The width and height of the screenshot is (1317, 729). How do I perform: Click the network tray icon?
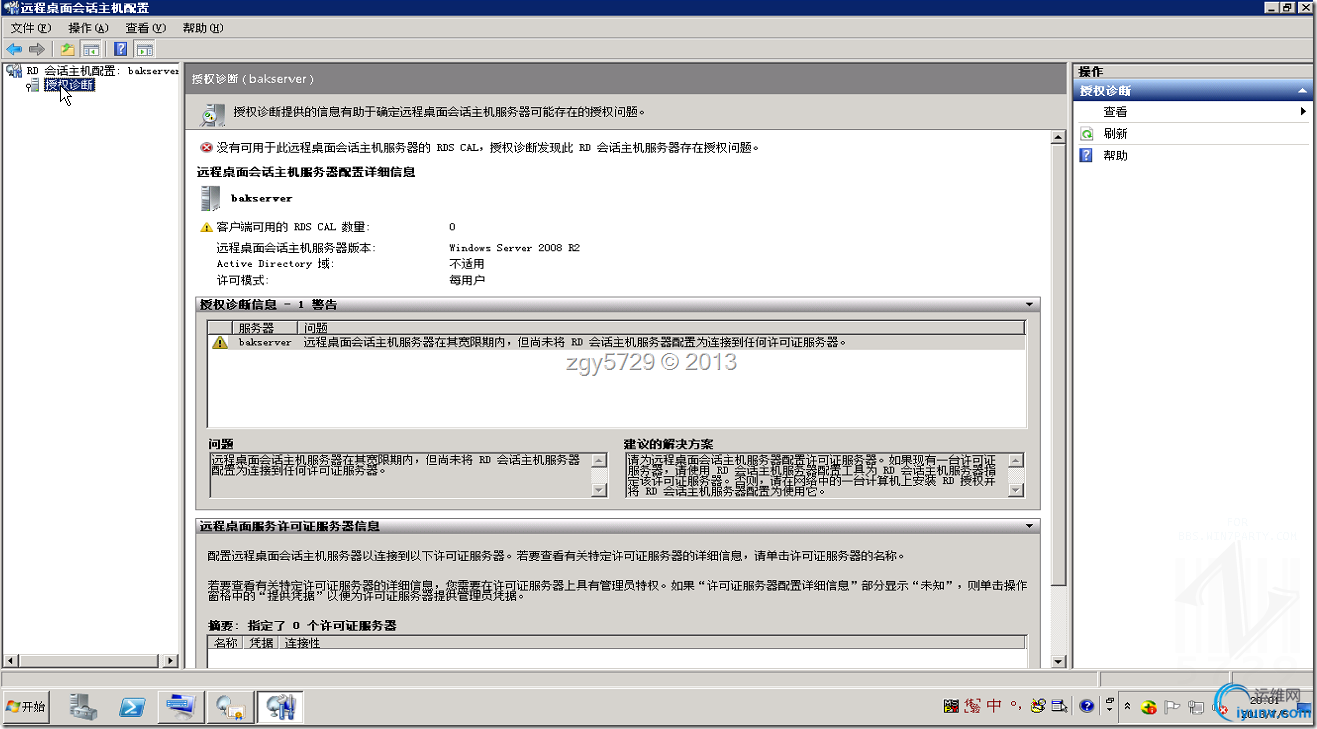coord(1196,707)
